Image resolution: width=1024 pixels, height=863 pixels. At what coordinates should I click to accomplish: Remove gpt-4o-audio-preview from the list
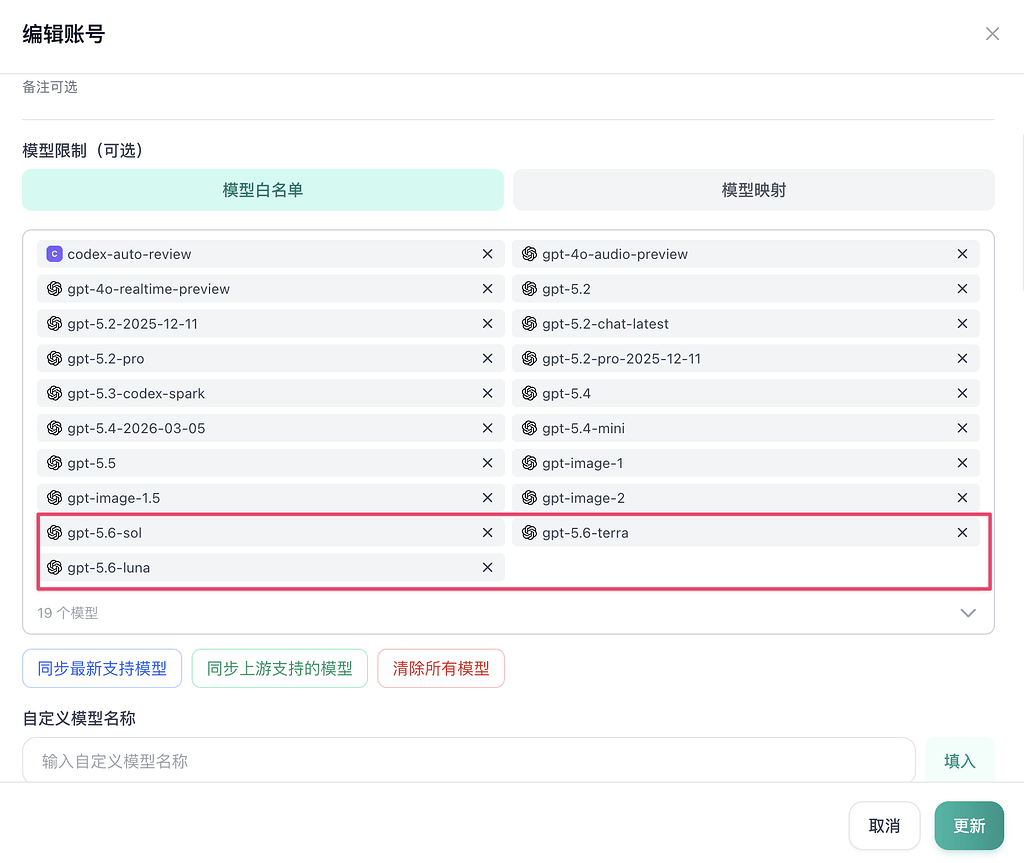click(962, 254)
